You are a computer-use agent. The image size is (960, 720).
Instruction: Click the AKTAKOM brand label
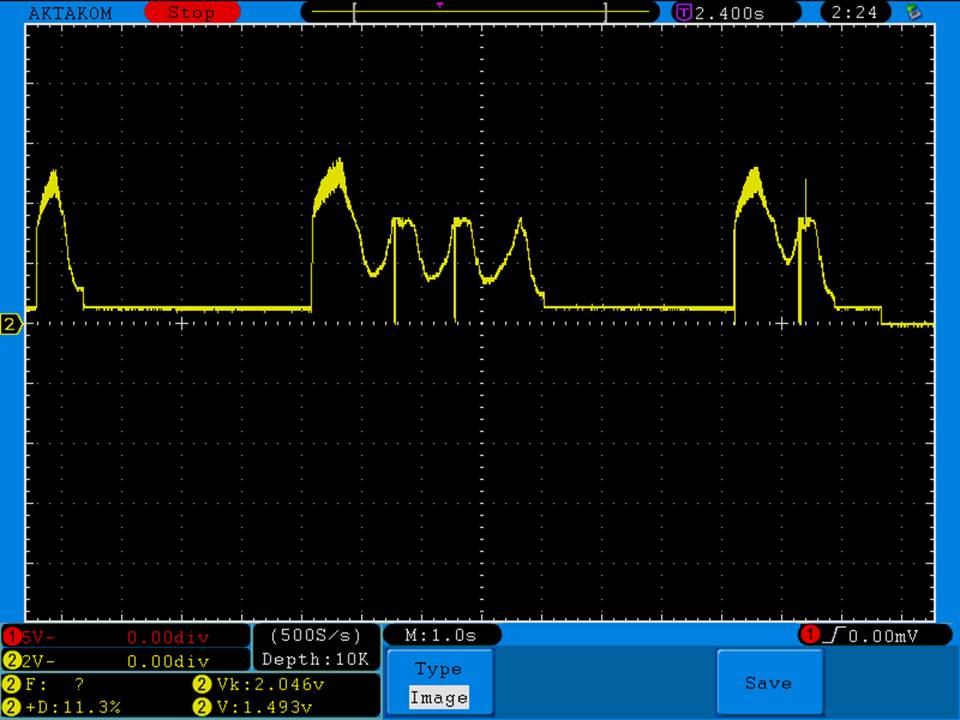70,13
